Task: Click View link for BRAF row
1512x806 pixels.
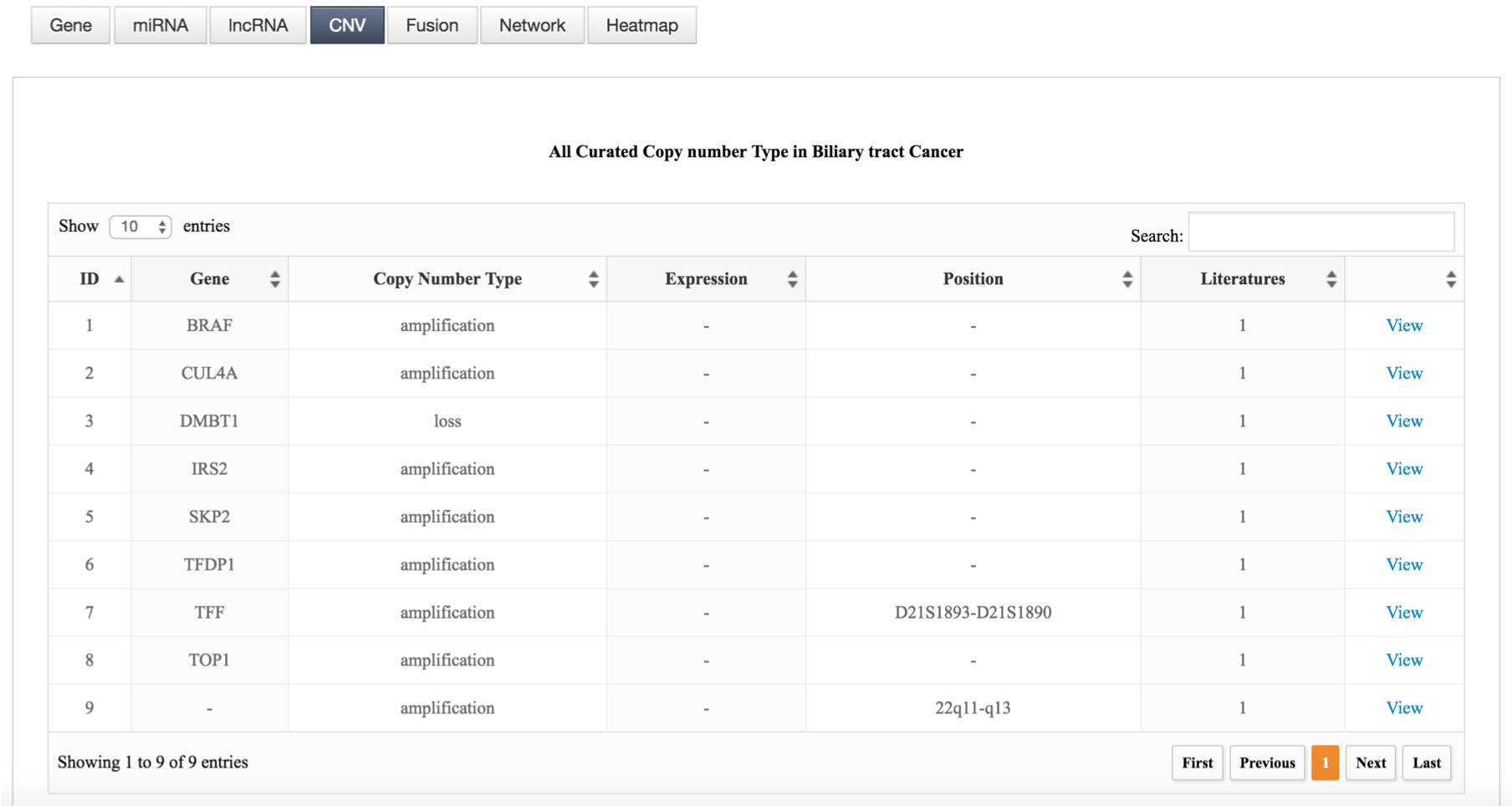Action: 1403,325
